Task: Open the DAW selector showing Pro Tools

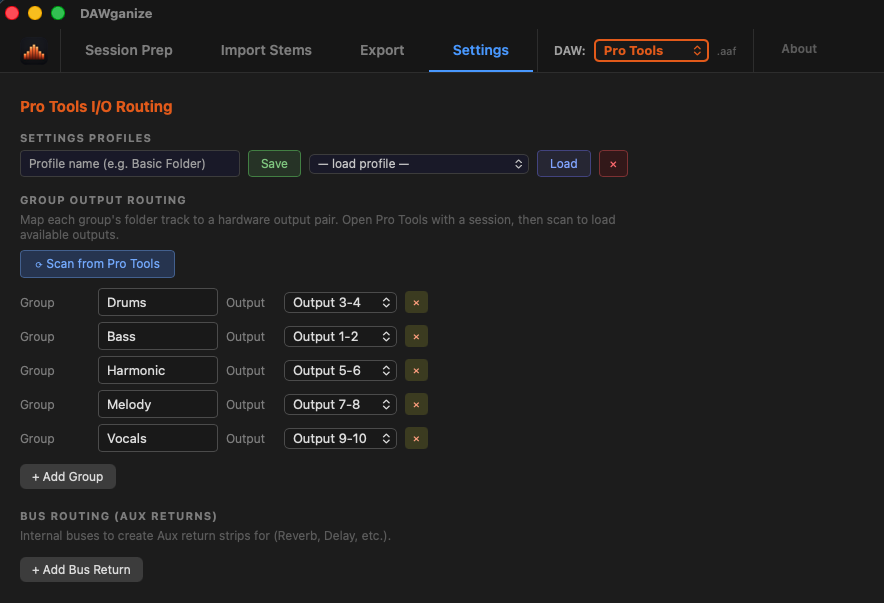Action: [651, 50]
